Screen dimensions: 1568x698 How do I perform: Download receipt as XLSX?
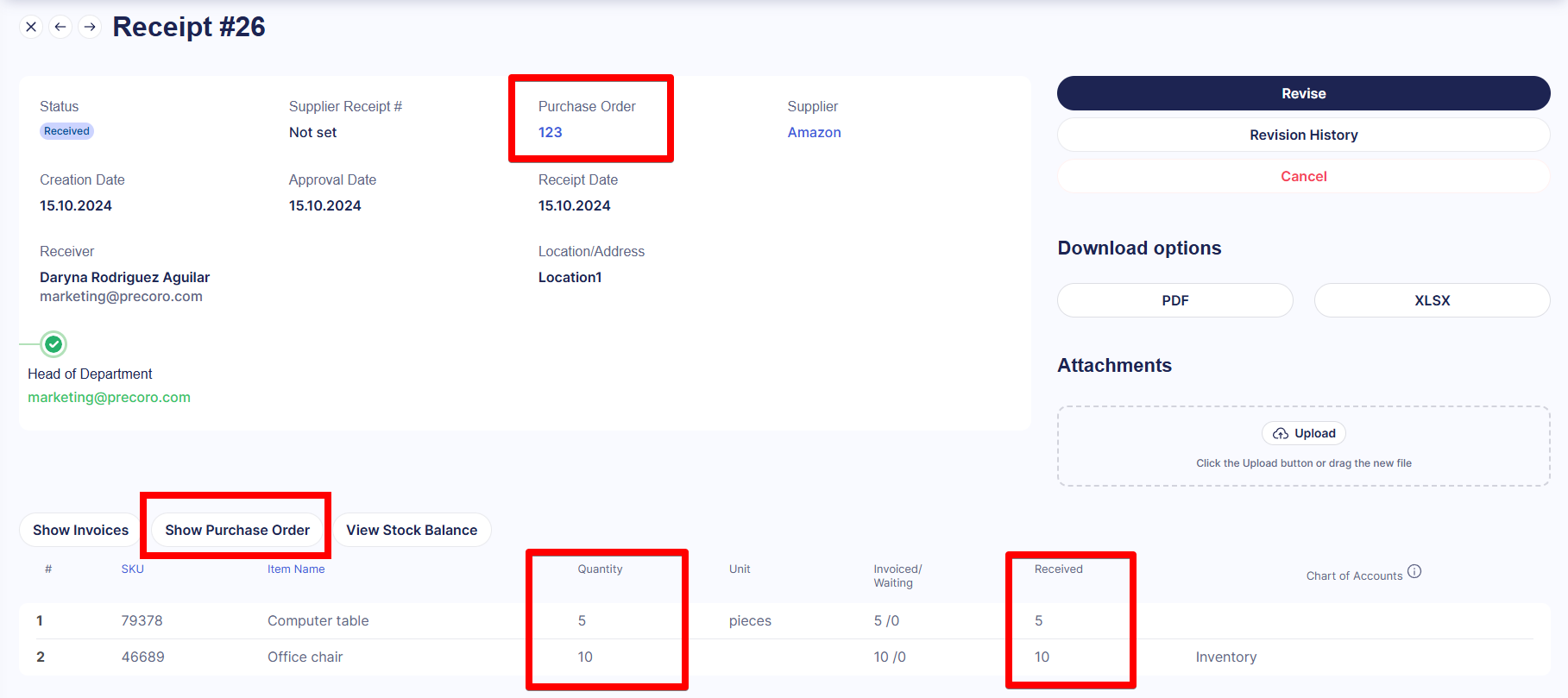(1432, 300)
